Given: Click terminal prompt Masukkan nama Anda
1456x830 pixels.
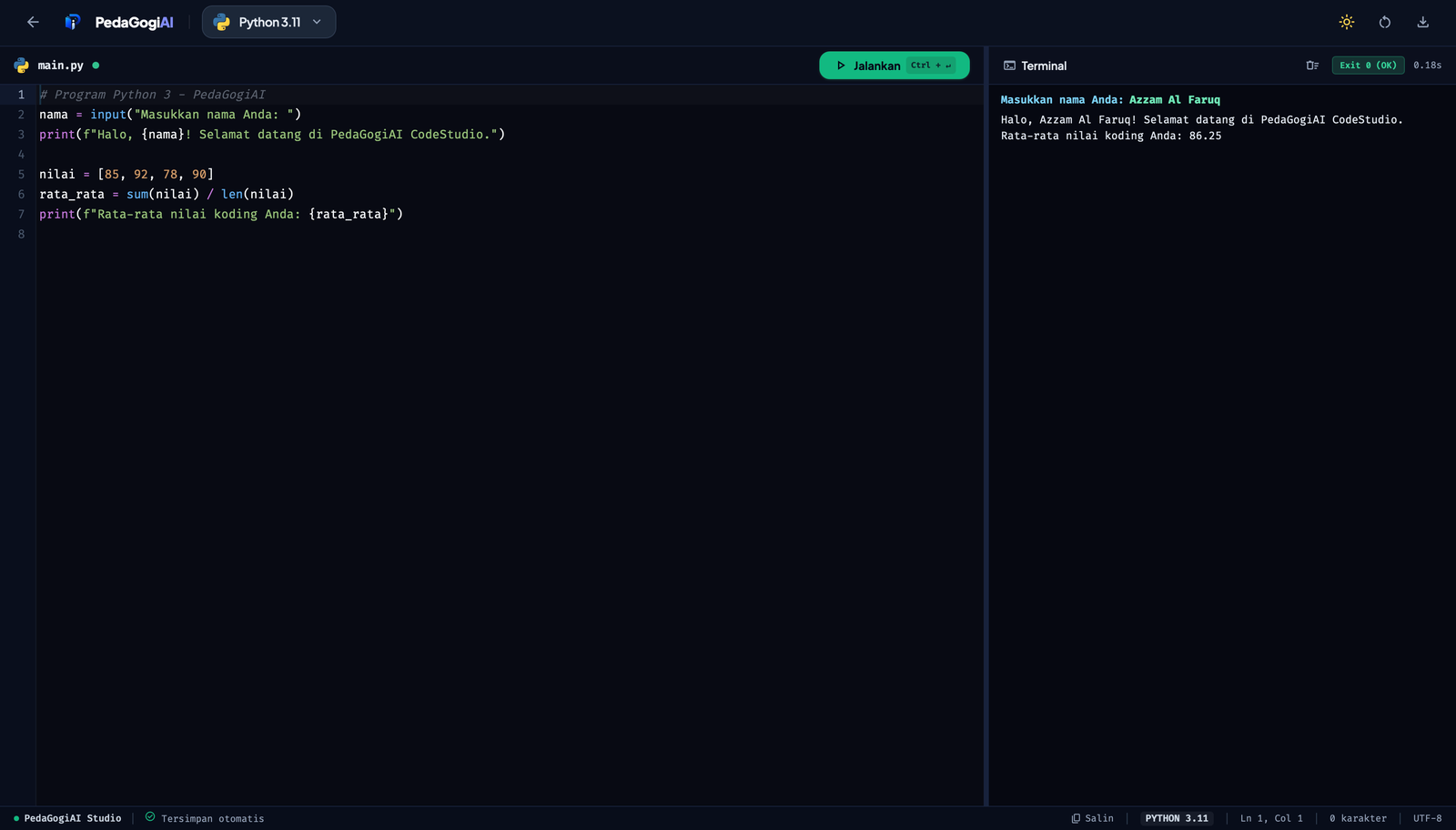Looking at the screenshot, I should click(1061, 100).
